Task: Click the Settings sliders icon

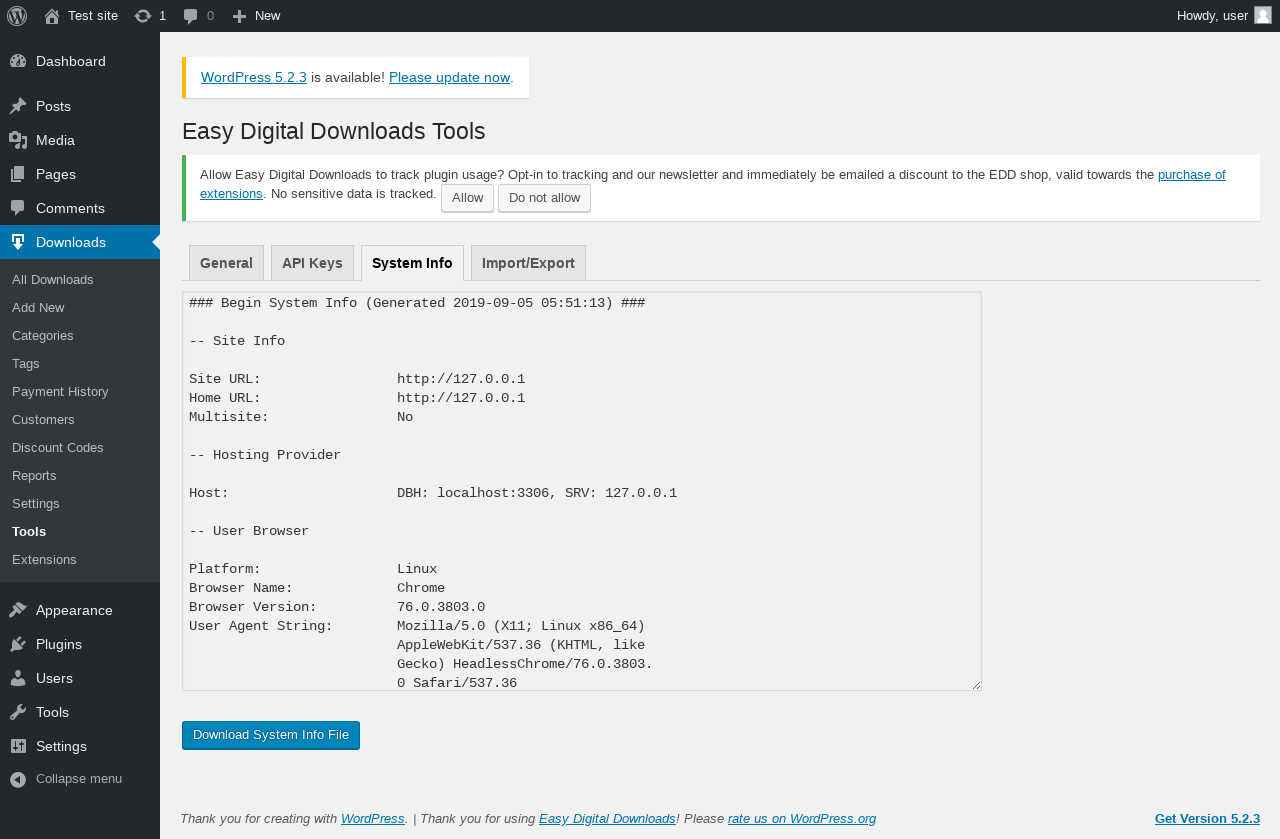Action: coord(18,746)
